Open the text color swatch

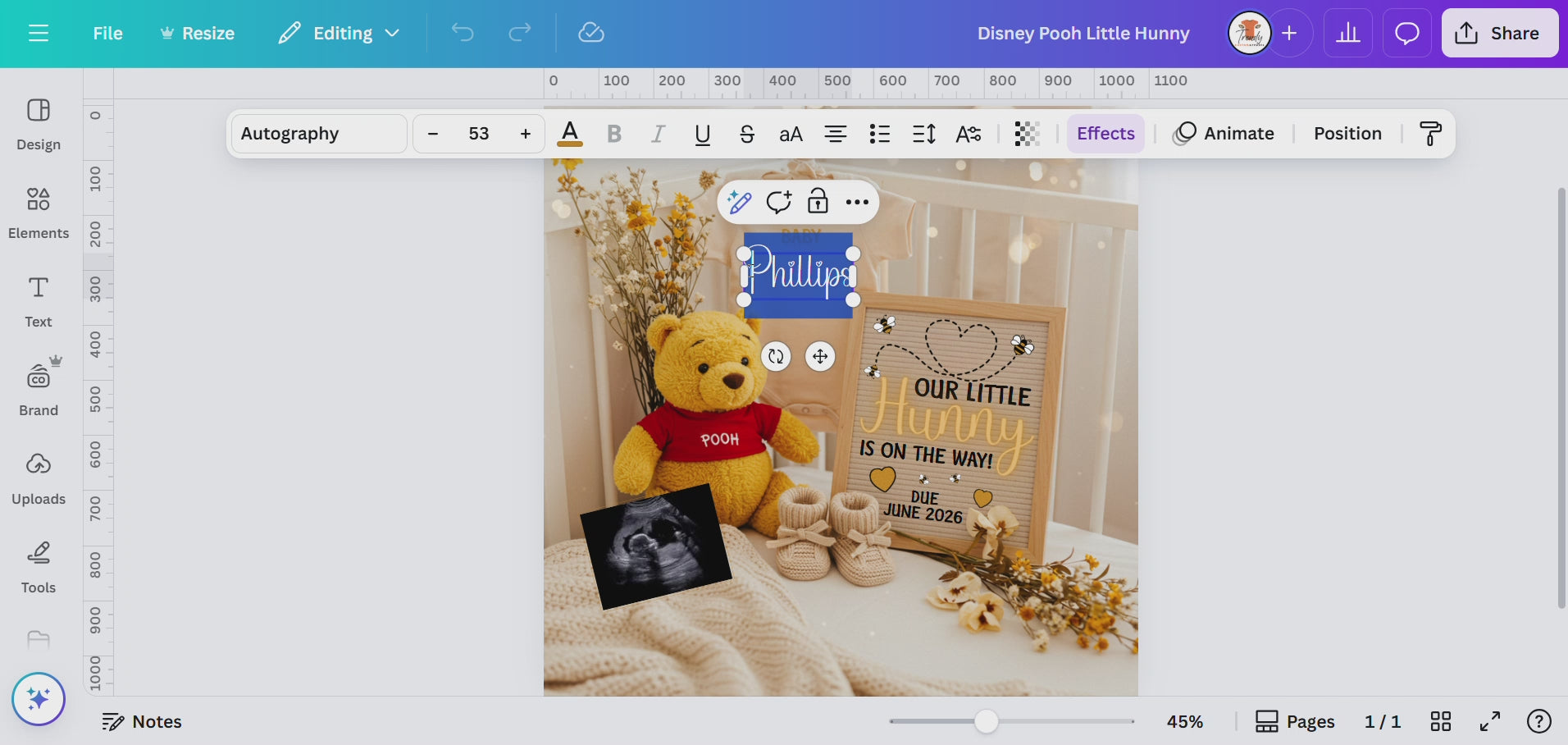570,134
